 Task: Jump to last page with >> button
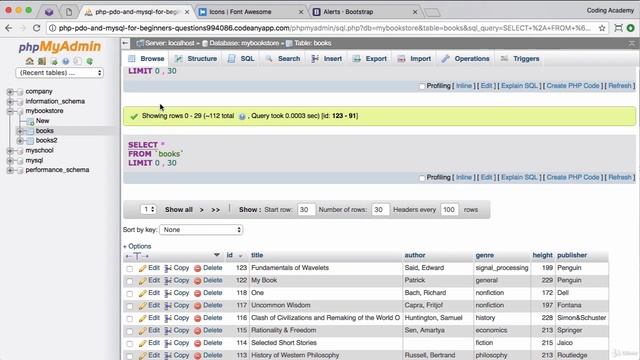[216, 210]
